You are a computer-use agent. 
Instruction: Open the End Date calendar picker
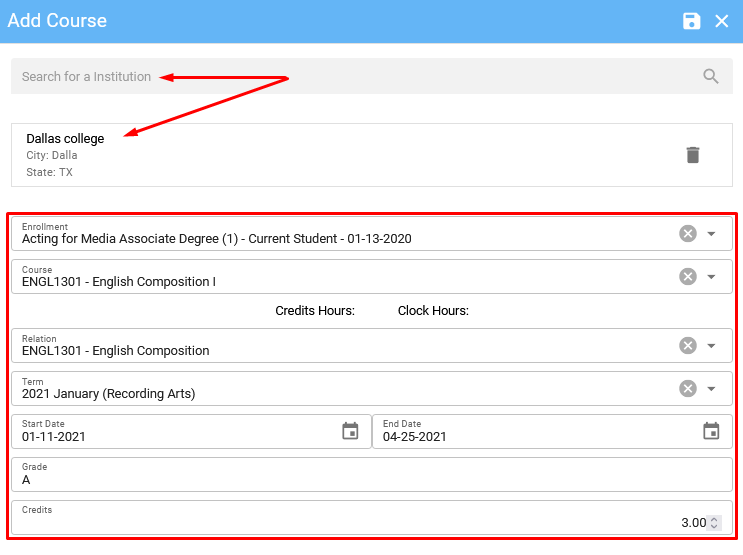(711, 431)
